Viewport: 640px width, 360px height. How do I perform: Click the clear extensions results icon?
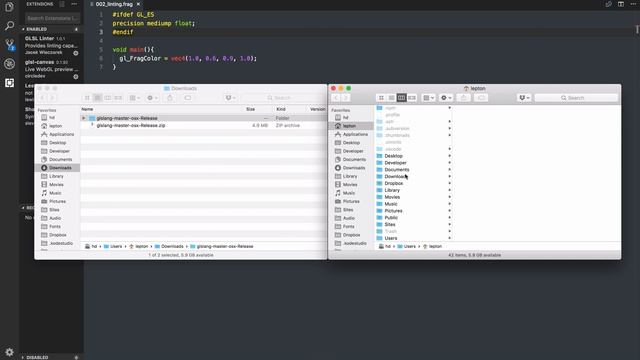[62, 4]
